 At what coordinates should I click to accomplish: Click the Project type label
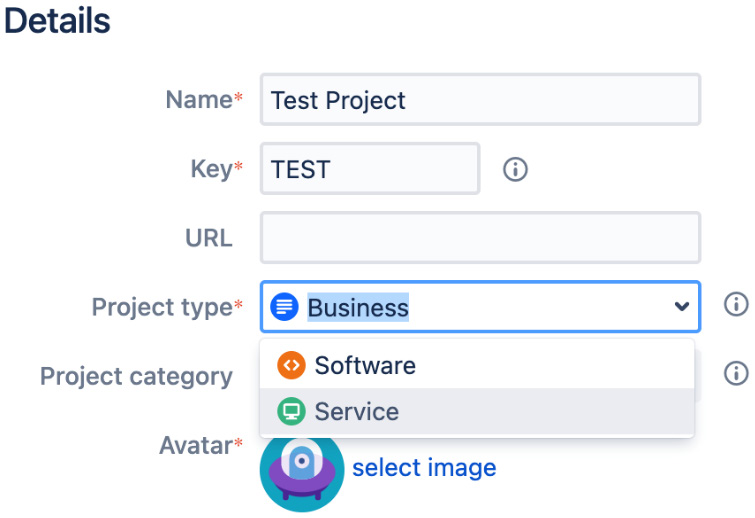click(x=162, y=308)
